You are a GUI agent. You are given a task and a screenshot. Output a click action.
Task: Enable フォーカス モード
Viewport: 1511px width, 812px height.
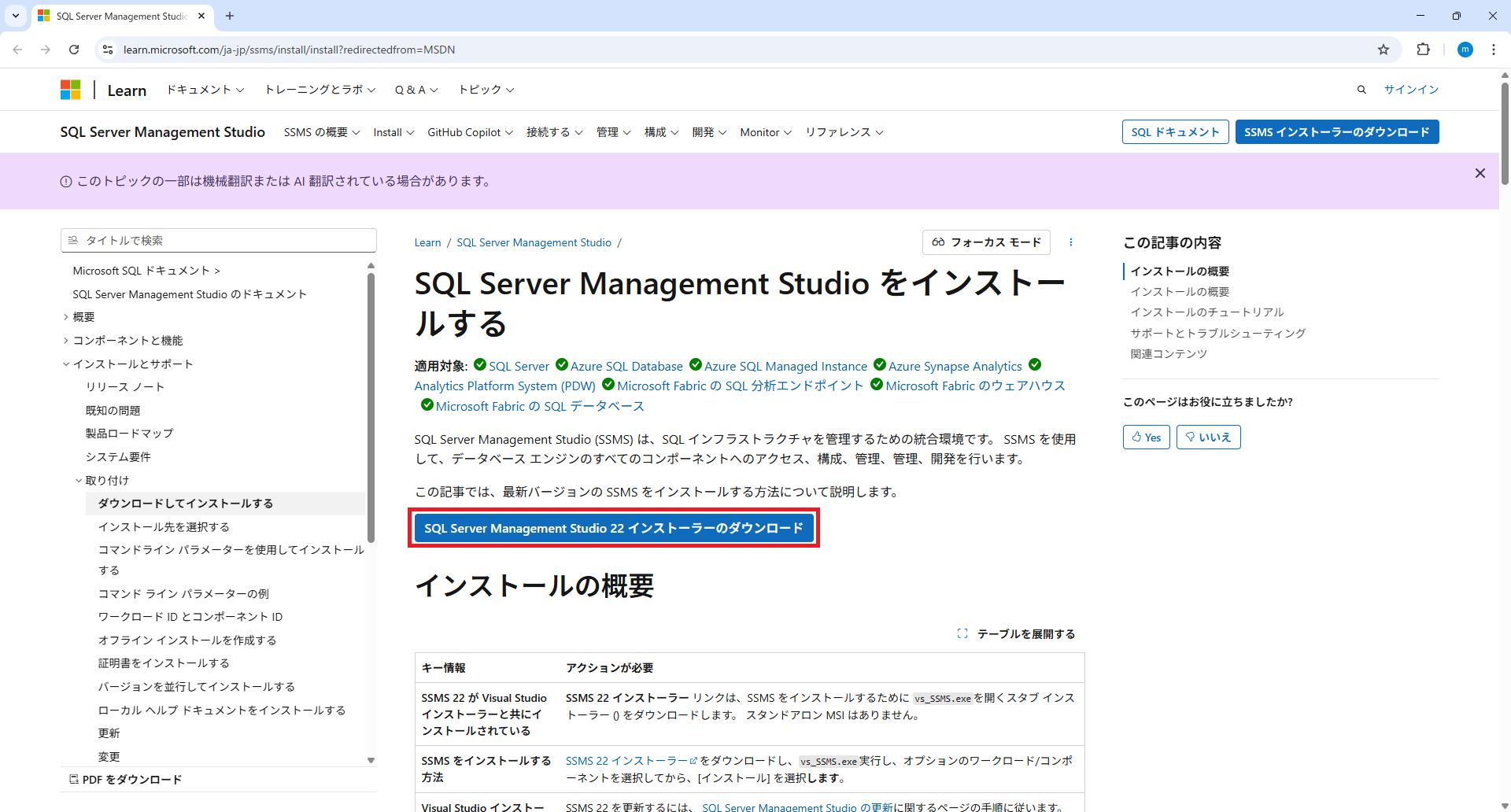click(986, 242)
